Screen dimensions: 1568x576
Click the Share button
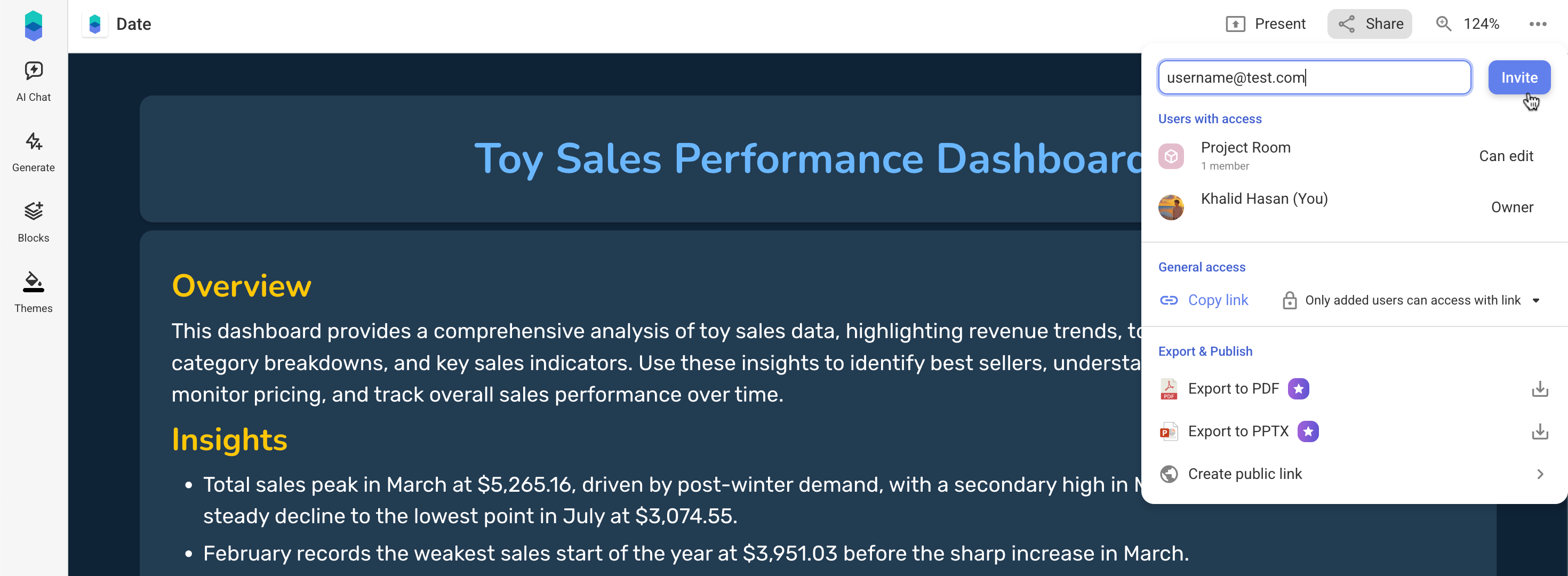click(x=1369, y=24)
